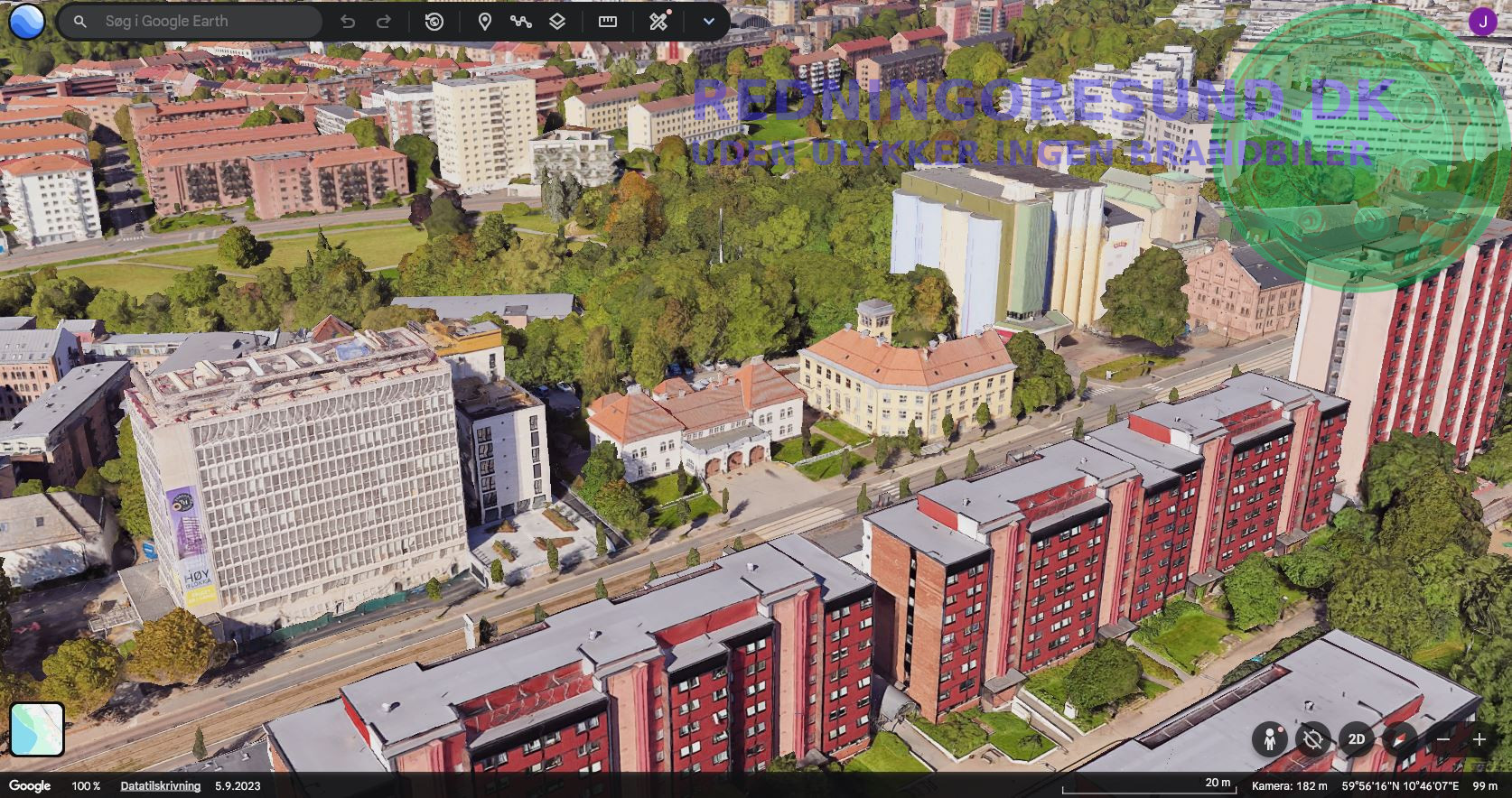The image size is (1512, 798).
Task: Activate the Street View pegman
Action: (x=1270, y=739)
